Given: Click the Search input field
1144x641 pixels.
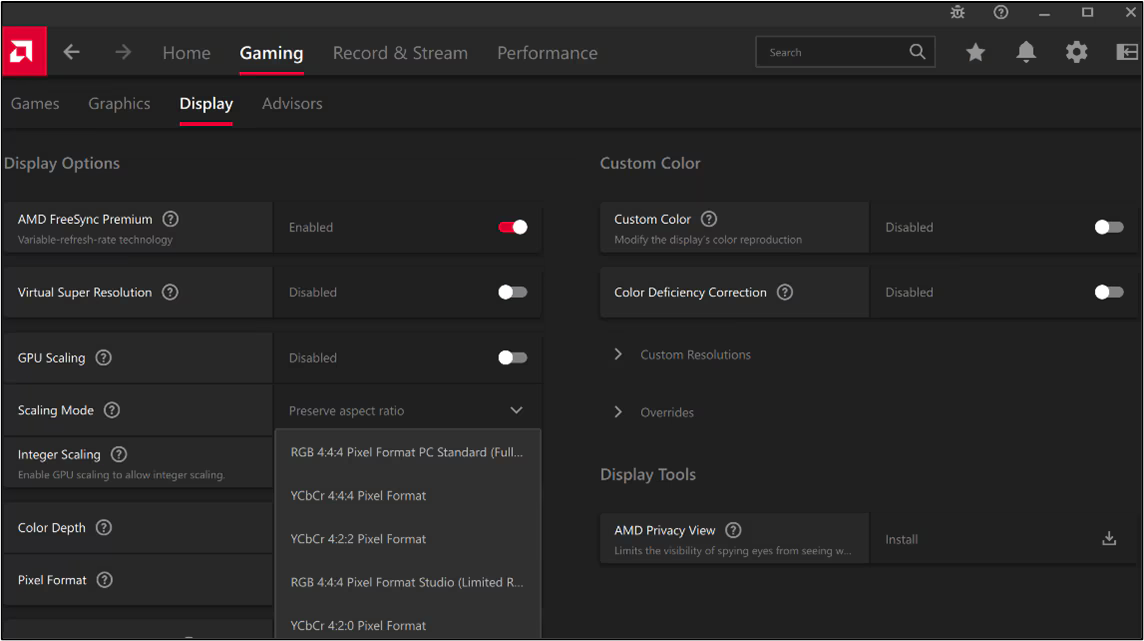Looking at the screenshot, I should (835, 53).
